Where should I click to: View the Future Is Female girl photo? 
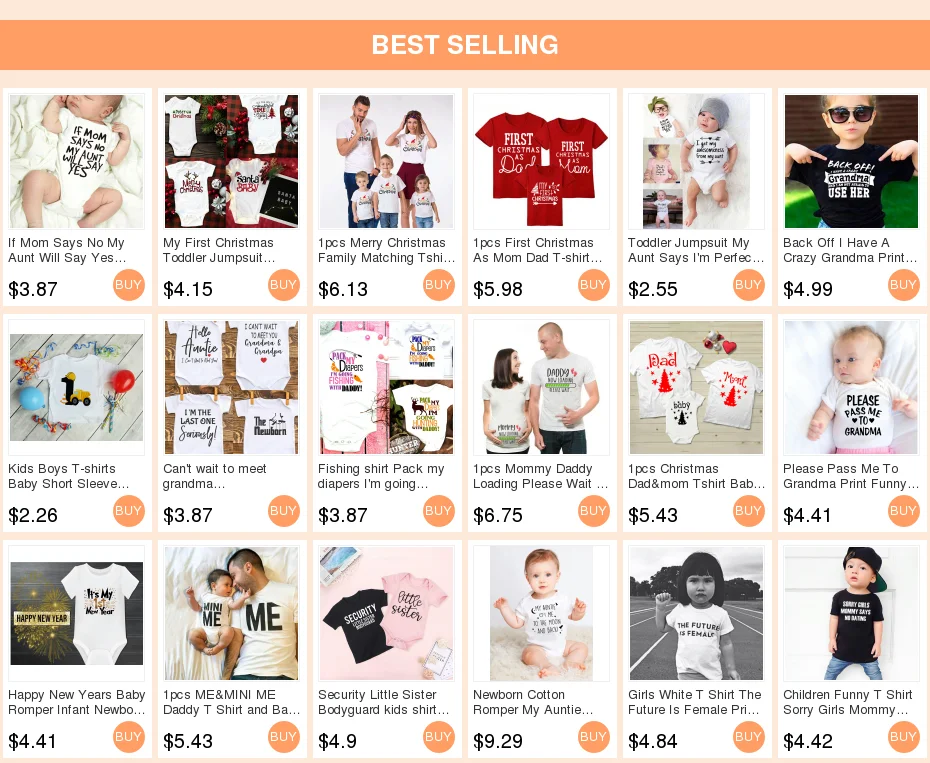(x=696, y=613)
